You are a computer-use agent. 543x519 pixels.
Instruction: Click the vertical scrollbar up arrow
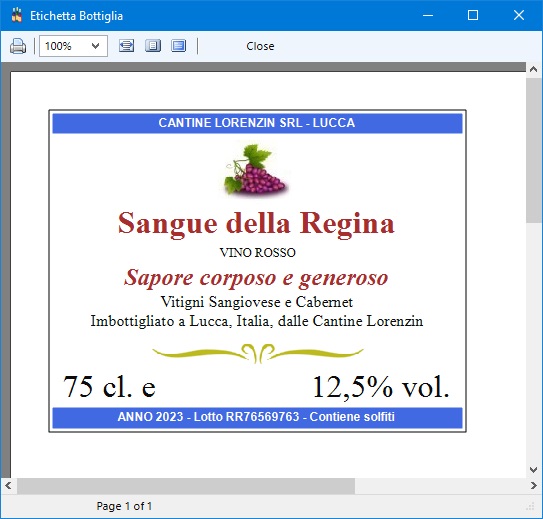(534, 69)
